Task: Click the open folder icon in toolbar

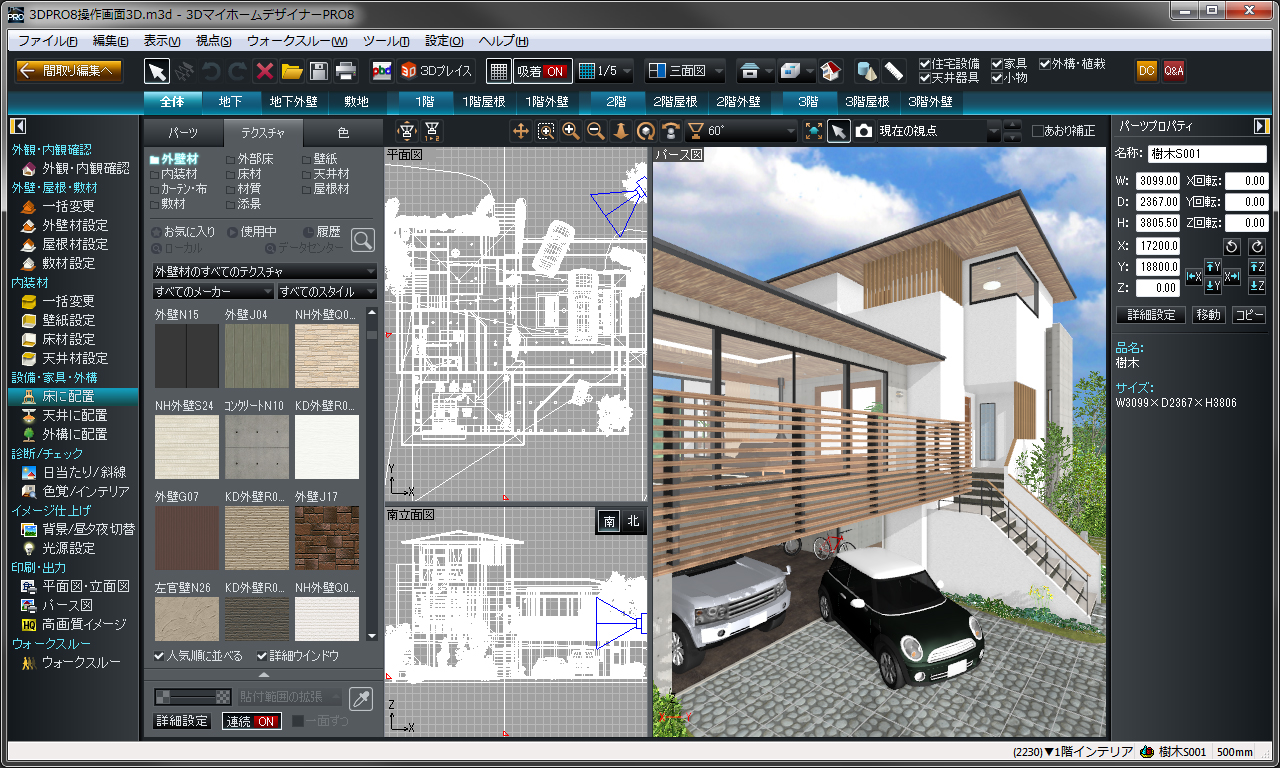Action: tap(292, 71)
